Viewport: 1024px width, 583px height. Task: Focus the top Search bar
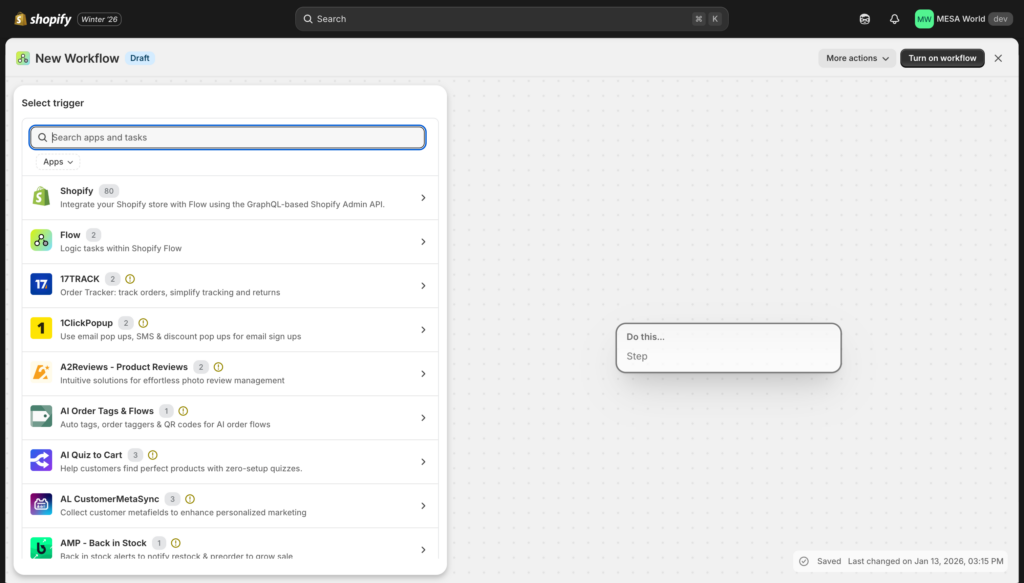(511, 19)
